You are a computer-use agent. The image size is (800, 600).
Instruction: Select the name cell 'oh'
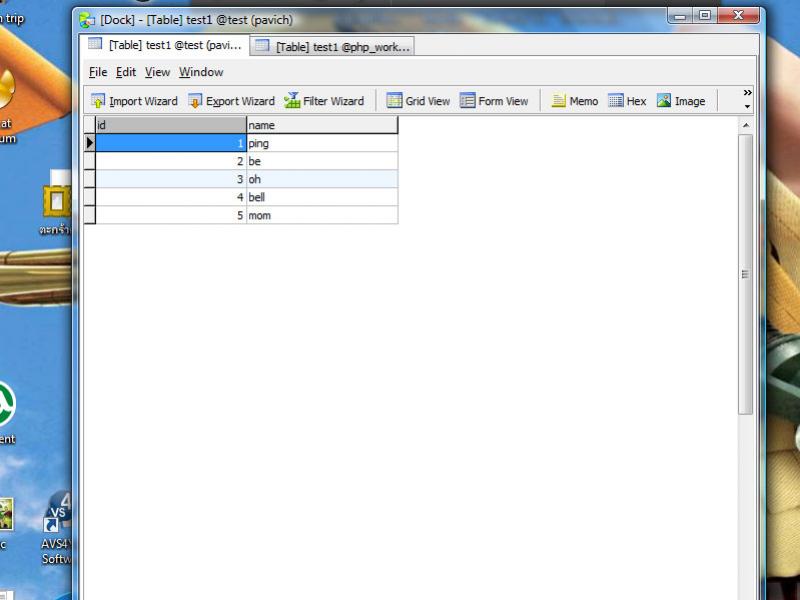[322, 179]
